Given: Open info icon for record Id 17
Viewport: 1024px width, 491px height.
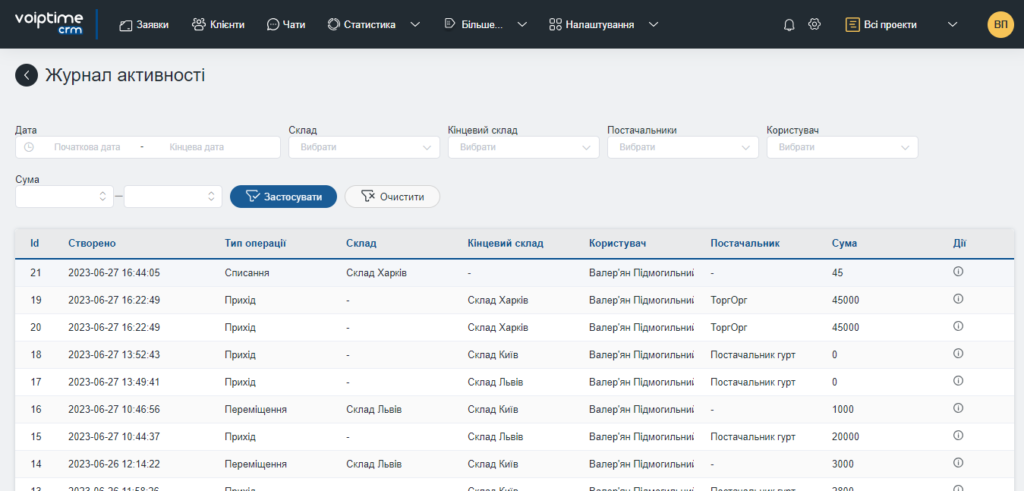Looking at the screenshot, I should 958,381.
